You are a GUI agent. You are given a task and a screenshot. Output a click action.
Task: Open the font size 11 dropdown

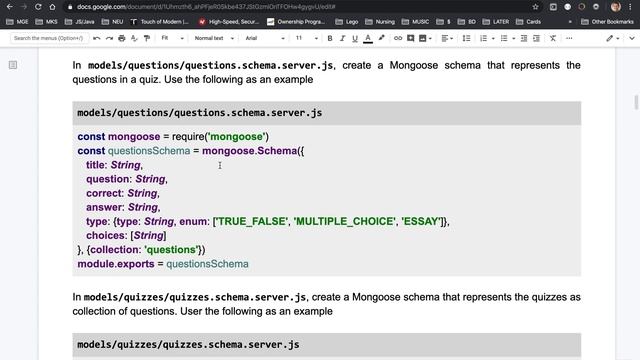[306, 38]
